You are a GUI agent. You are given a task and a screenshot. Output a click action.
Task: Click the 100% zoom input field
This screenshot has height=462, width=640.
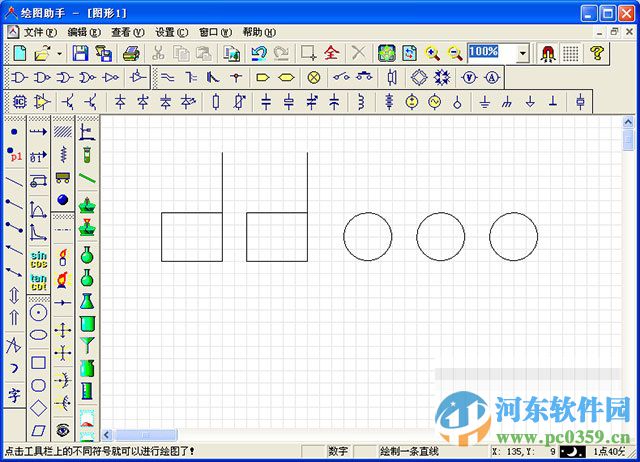point(492,53)
